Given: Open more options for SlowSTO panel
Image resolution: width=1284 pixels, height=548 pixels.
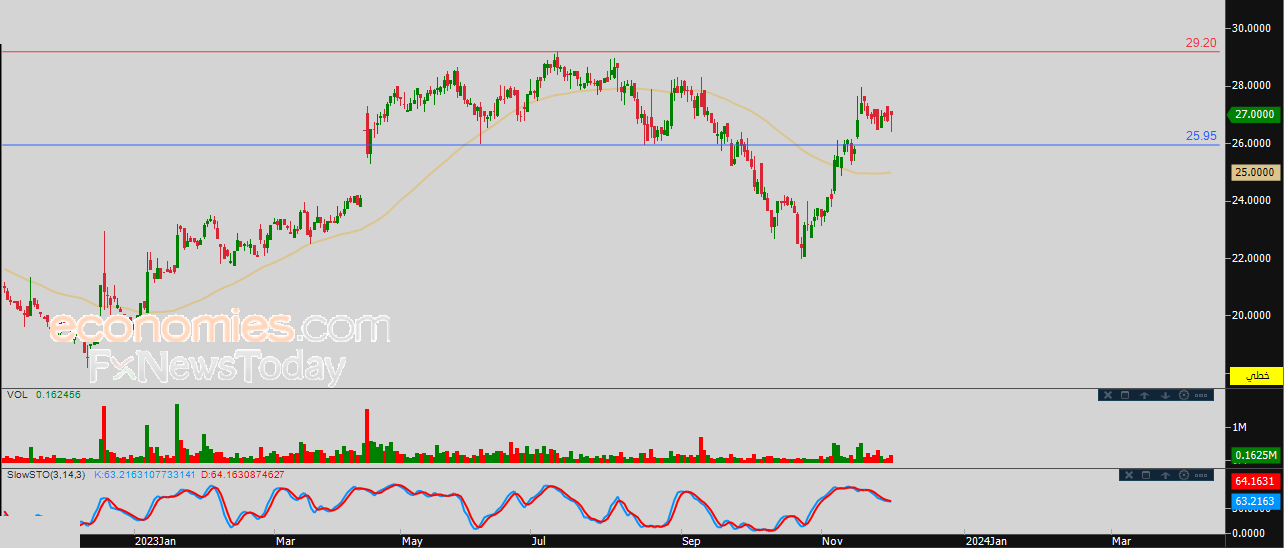Looking at the screenshot, I should click(x=1201, y=475).
